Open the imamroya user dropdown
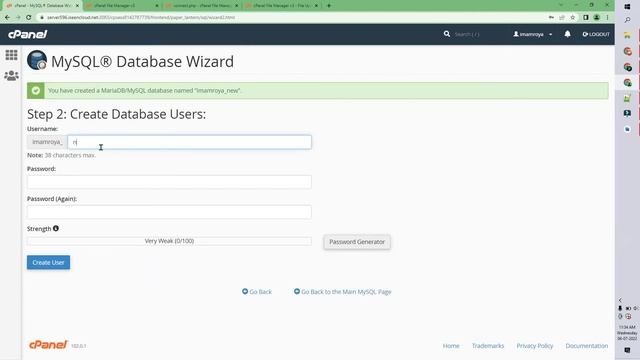The height and width of the screenshot is (360, 640). click(x=533, y=34)
